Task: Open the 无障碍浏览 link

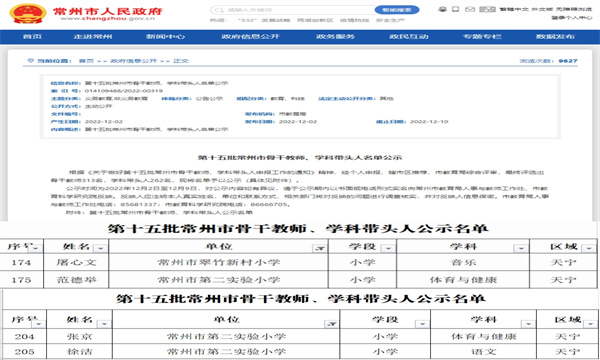Action: coord(574,9)
